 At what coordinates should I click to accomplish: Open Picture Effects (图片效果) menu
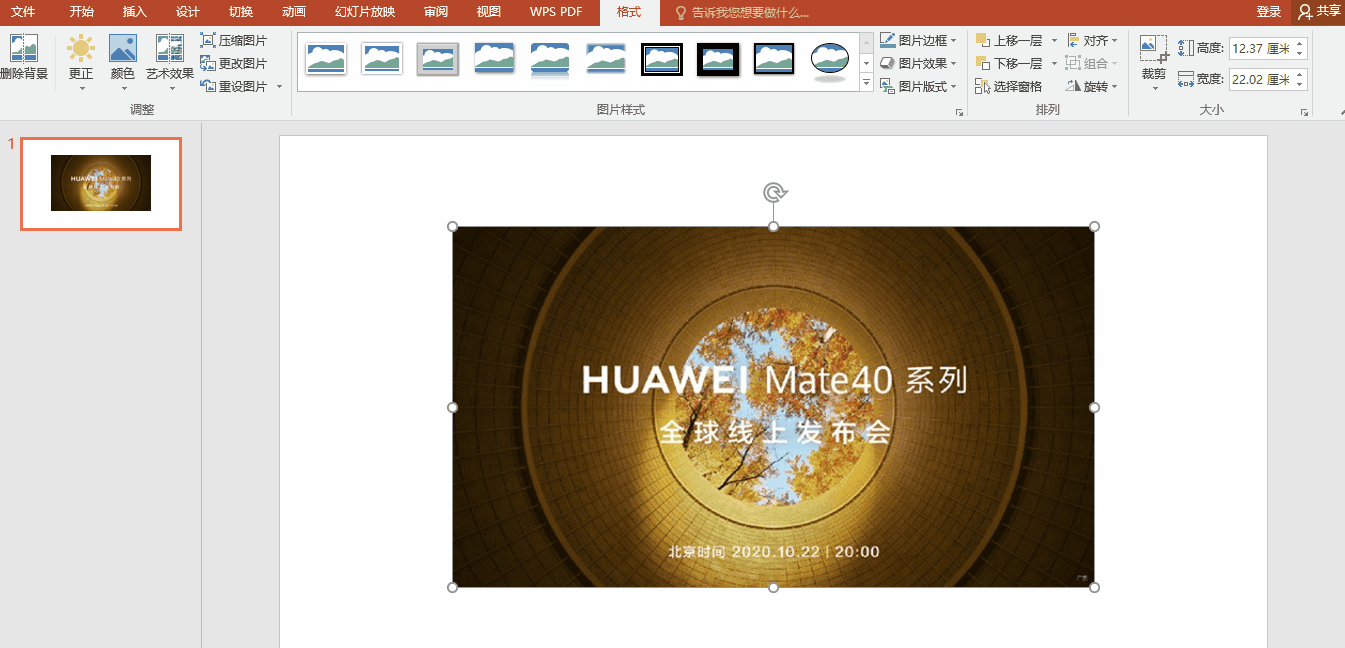(x=918, y=63)
